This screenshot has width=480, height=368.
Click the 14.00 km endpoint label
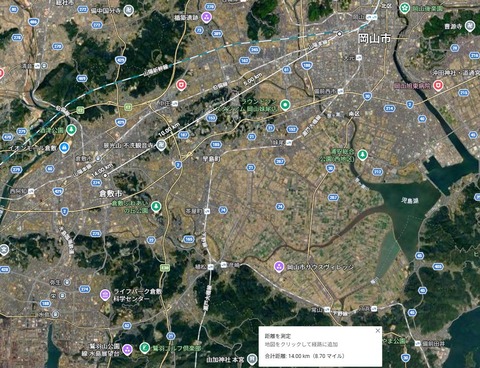[102, 169]
